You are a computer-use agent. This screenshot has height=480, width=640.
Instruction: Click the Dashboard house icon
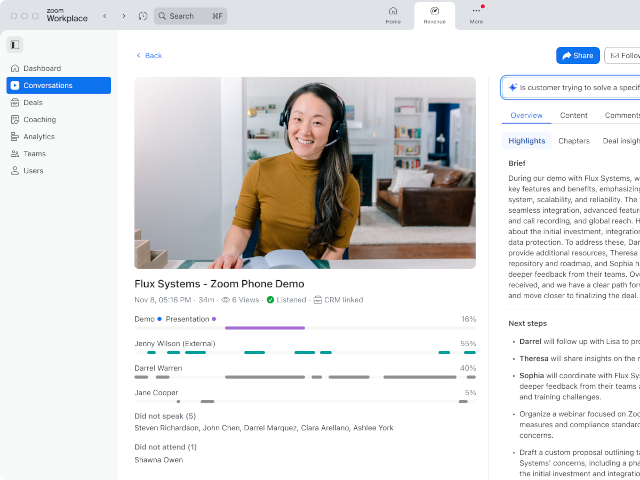(x=15, y=68)
